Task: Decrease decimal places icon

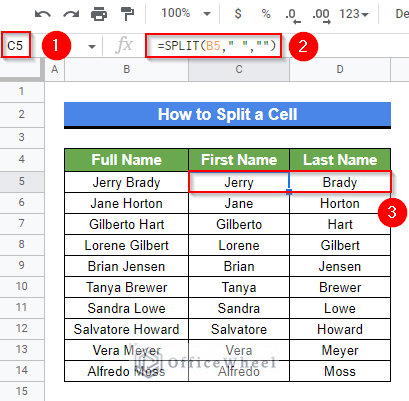Action: point(293,15)
